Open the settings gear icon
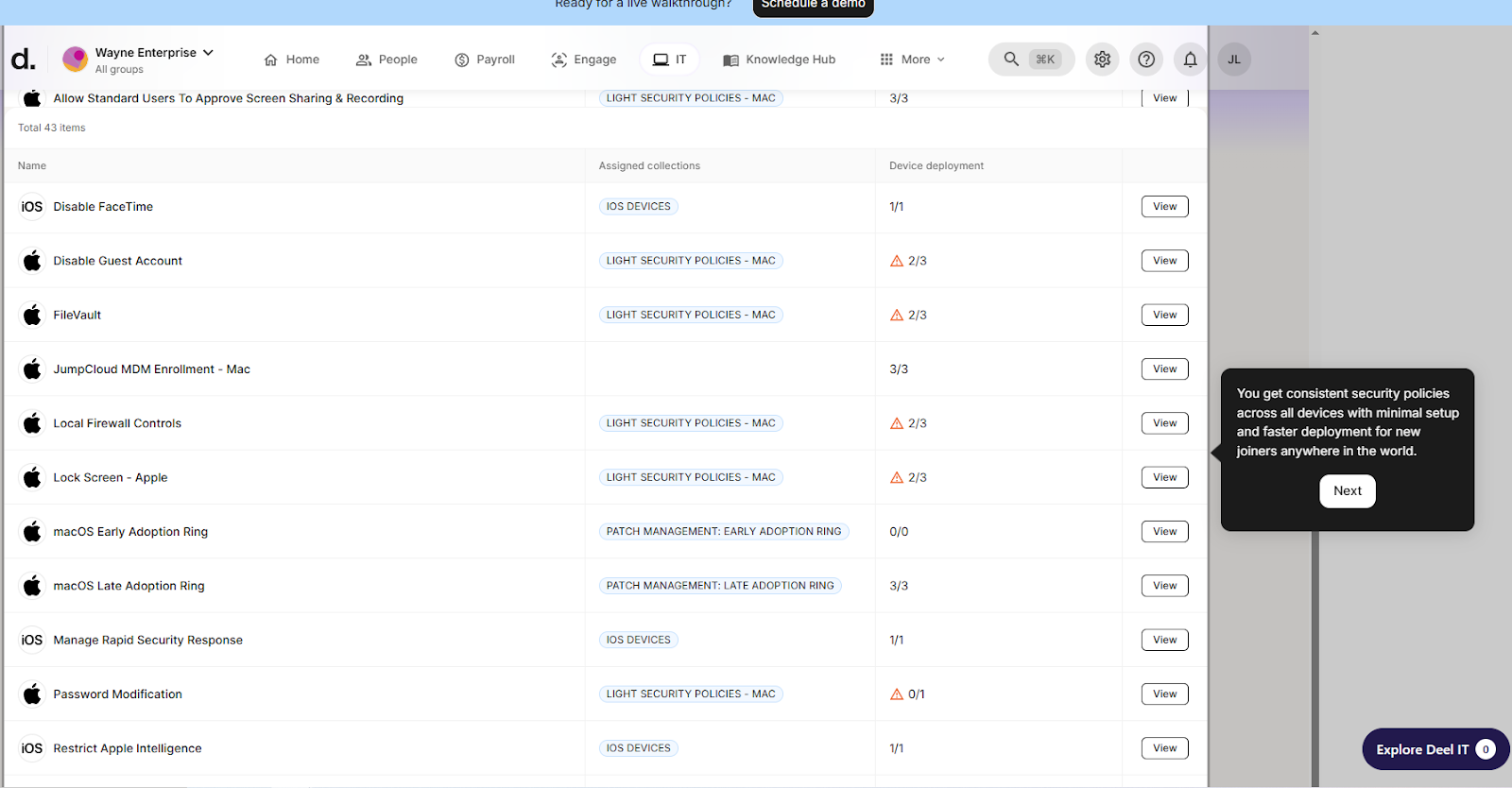Screen dimensions: 1512x788 (x=1102, y=60)
